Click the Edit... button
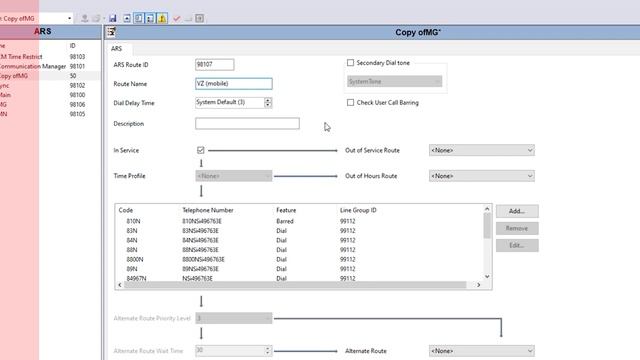Viewport: 640px width, 360px height. coord(517,245)
